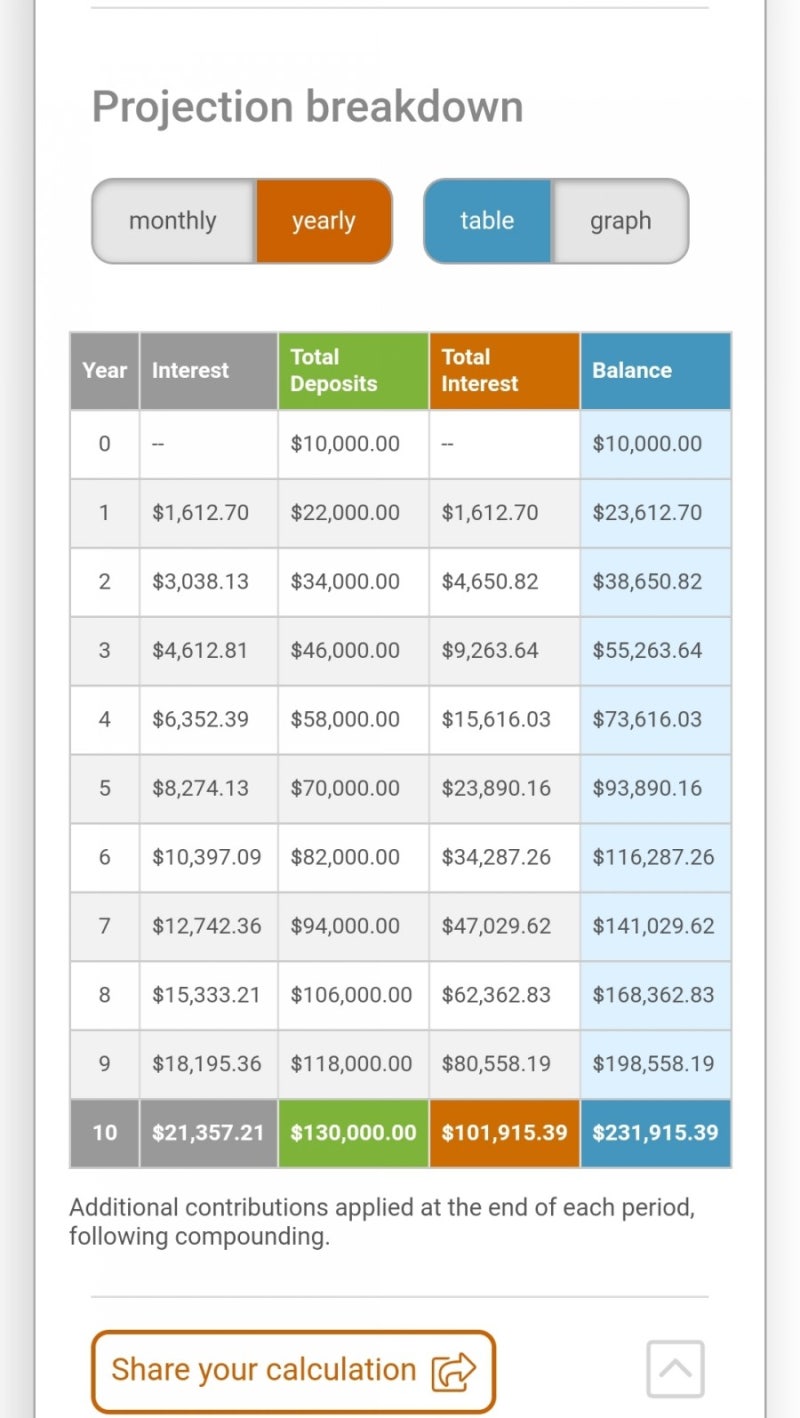
Task: Click the share arrow icon
Action: 453,1371
